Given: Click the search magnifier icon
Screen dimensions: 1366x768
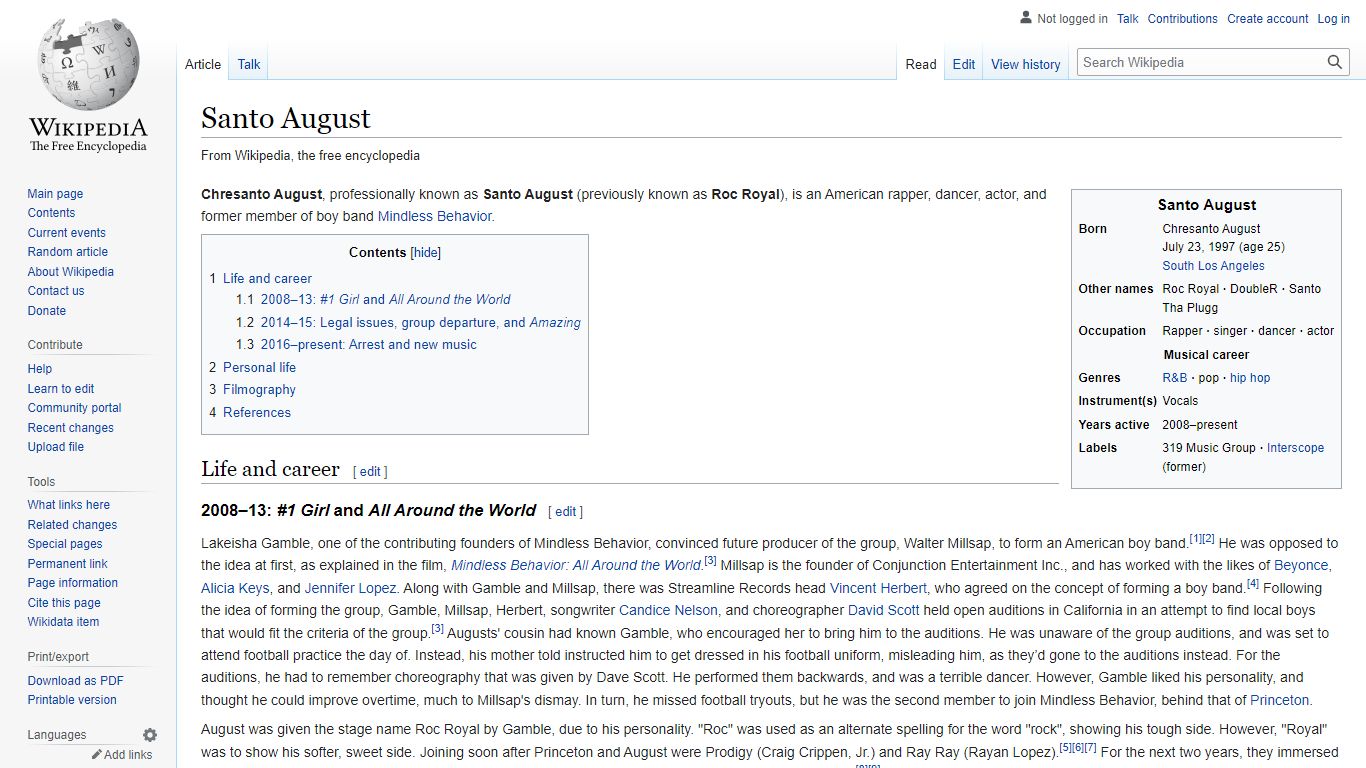Looking at the screenshot, I should click(1335, 62).
